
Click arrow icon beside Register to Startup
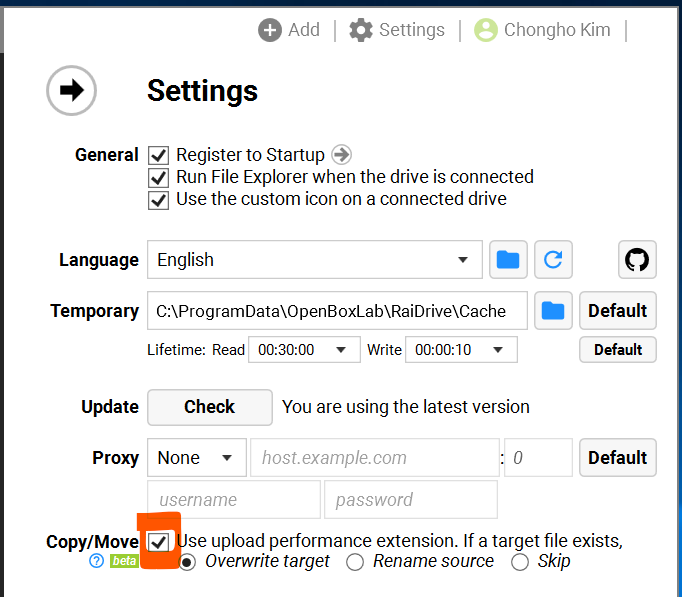(342, 155)
